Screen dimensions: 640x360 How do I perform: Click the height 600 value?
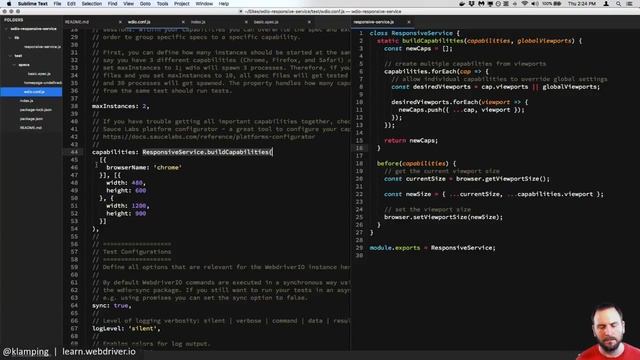coord(140,191)
